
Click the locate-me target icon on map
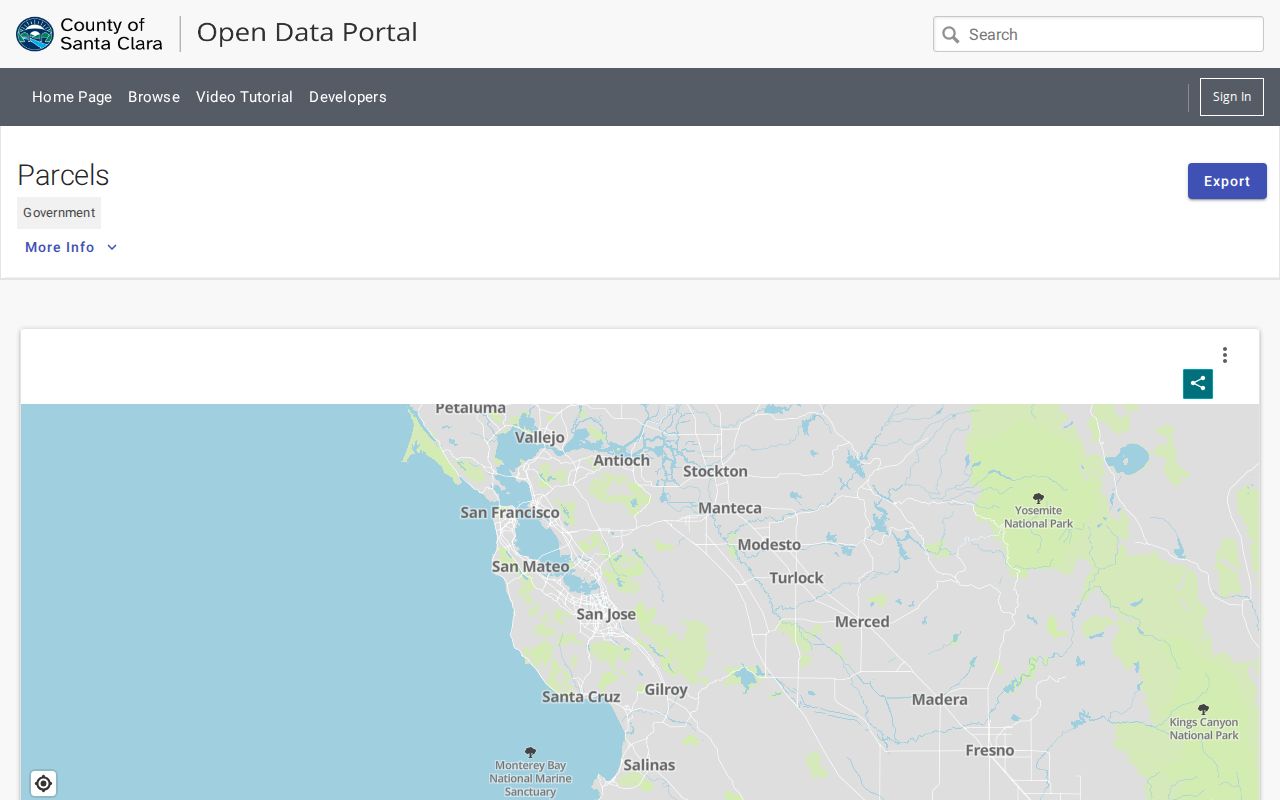pyautogui.click(x=43, y=783)
